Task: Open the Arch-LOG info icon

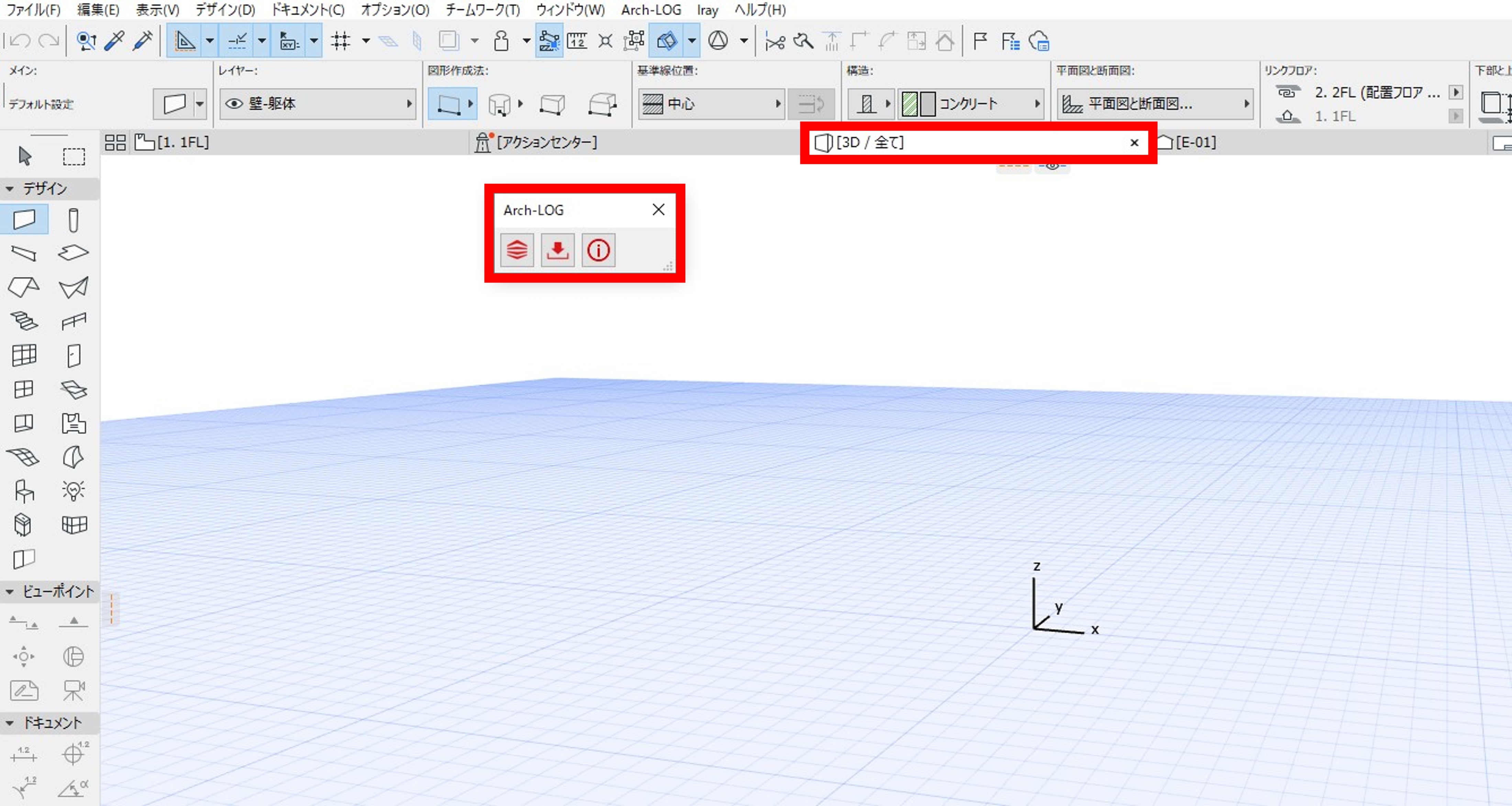Action: (x=598, y=250)
